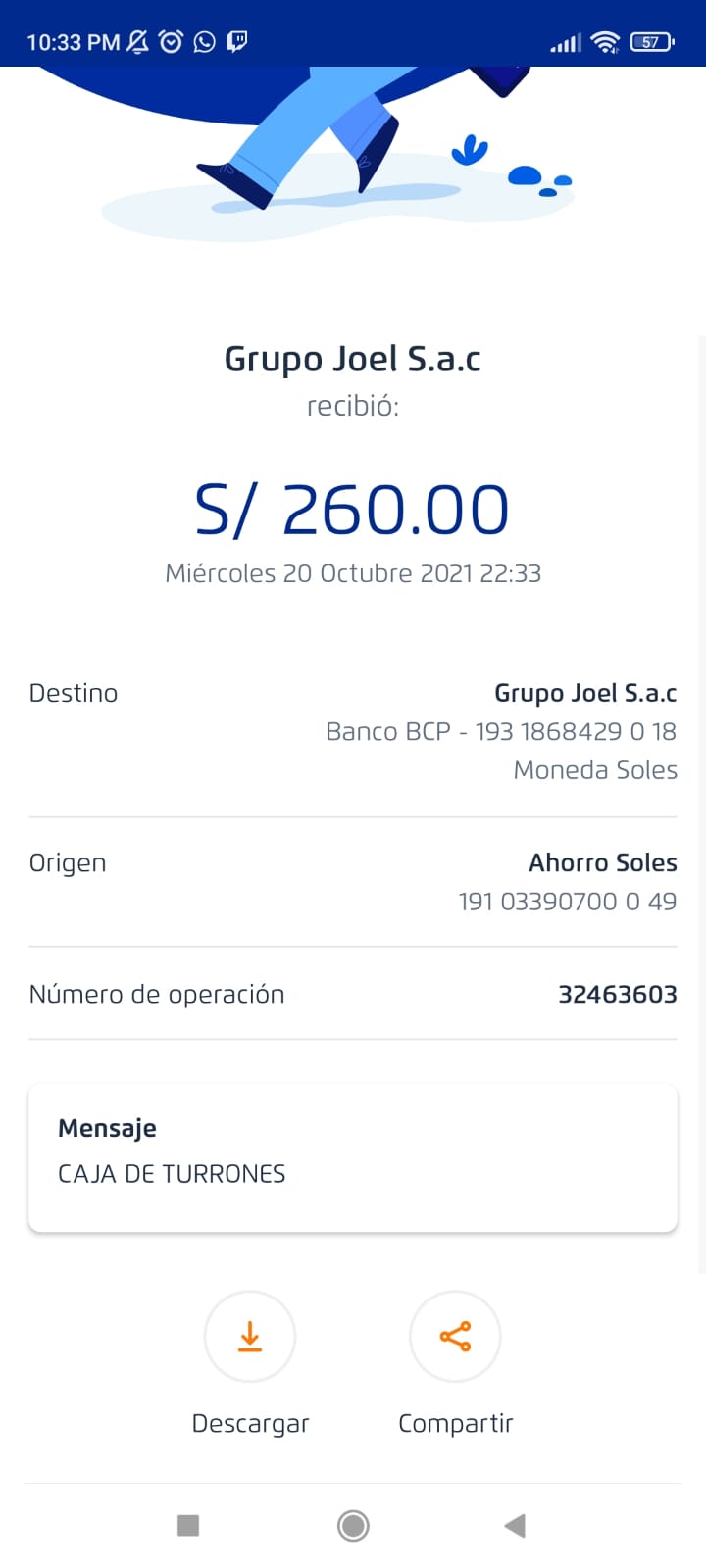The width and height of the screenshot is (706, 1568).
Task: Tap the muted notifications bell icon
Action: pos(138,42)
